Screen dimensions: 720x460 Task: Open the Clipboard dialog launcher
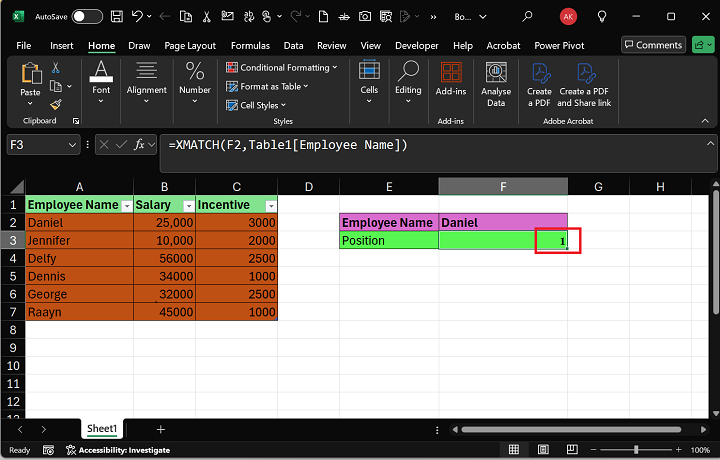pyautogui.click(x=76, y=121)
